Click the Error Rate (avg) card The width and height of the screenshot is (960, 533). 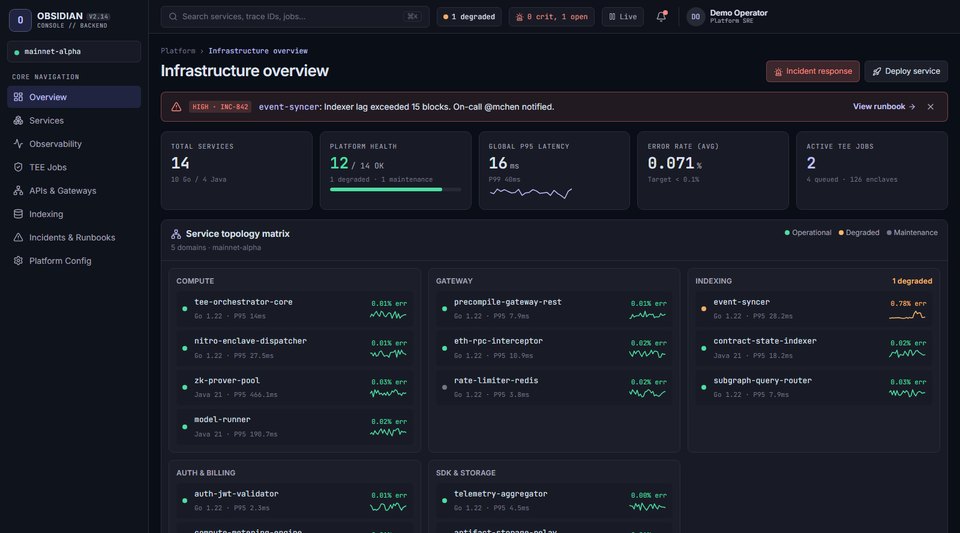pos(713,171)
